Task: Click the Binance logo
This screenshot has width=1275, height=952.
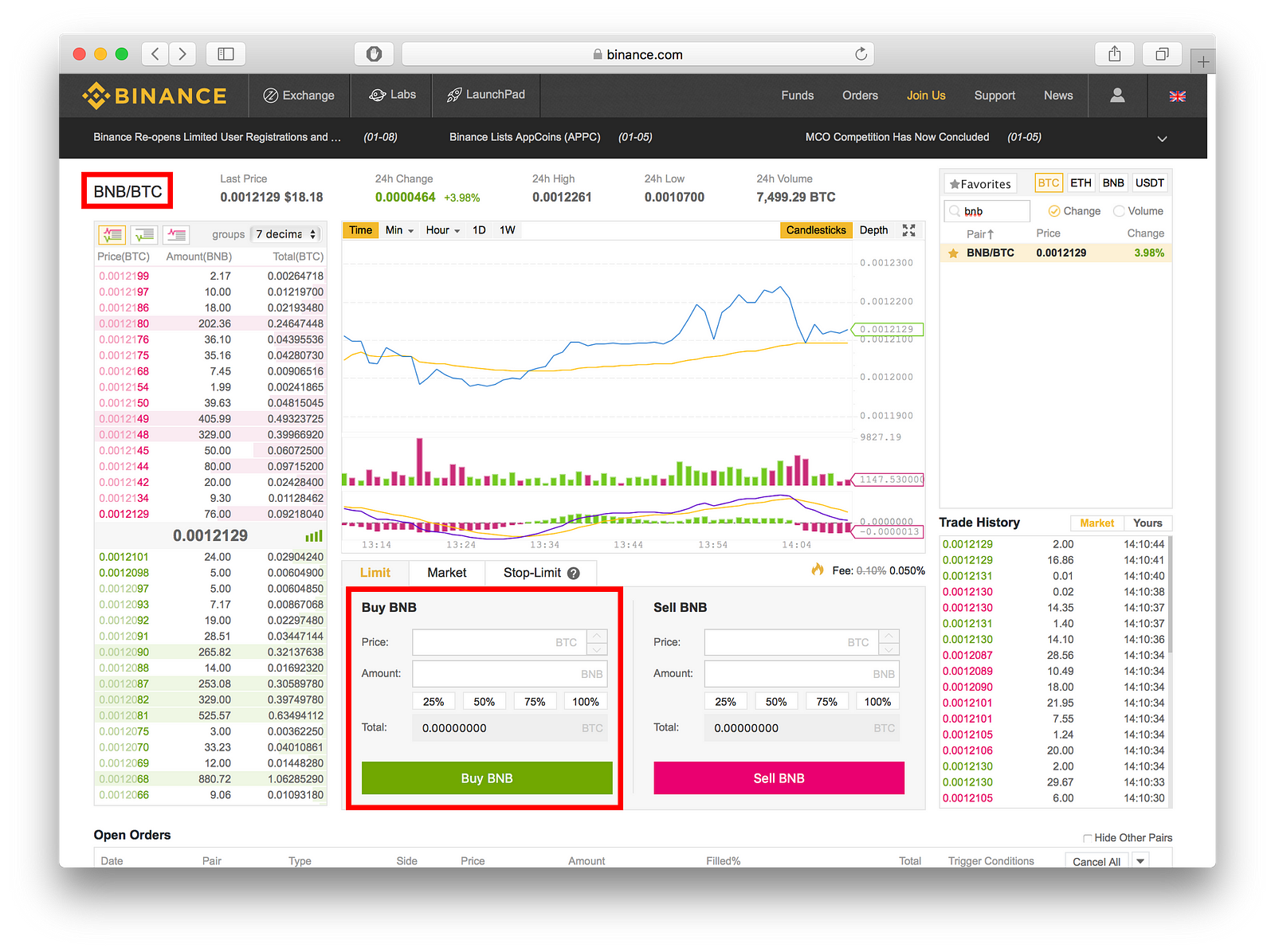Action: point(155,96)
